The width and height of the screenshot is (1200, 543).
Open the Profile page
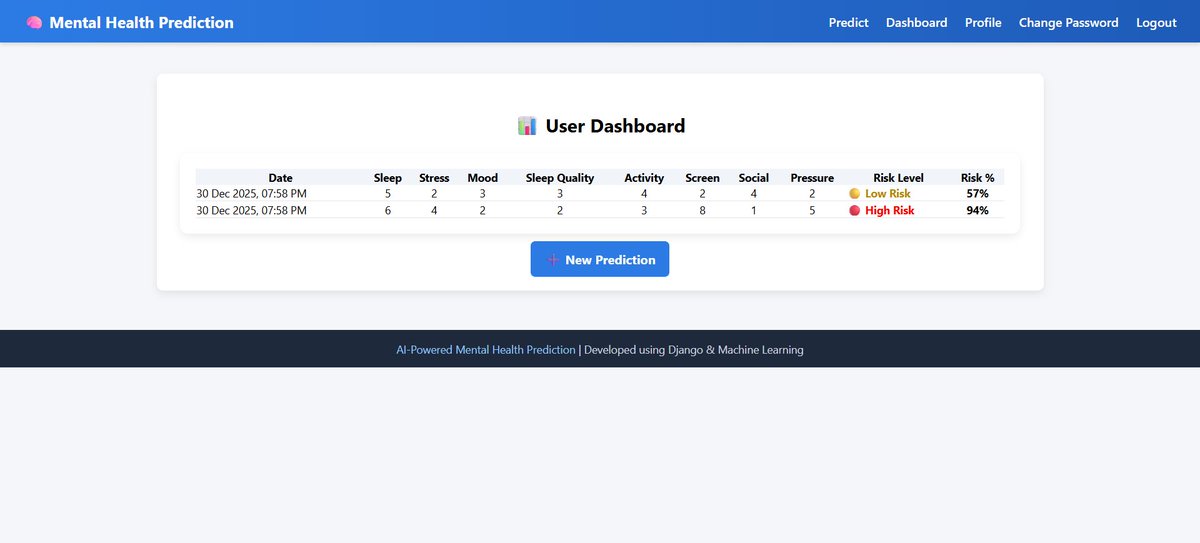tap(983, 22)
